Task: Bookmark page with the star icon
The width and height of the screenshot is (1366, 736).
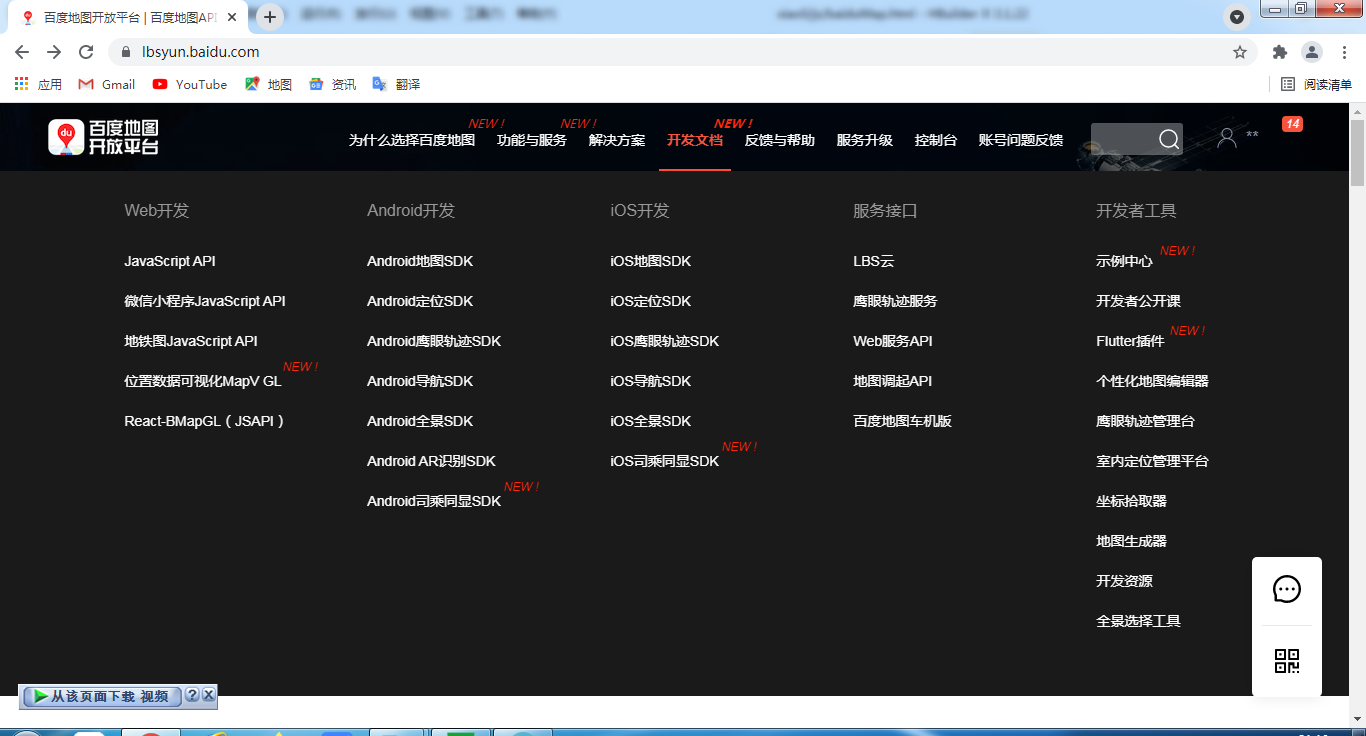Action: [1240, 52]
